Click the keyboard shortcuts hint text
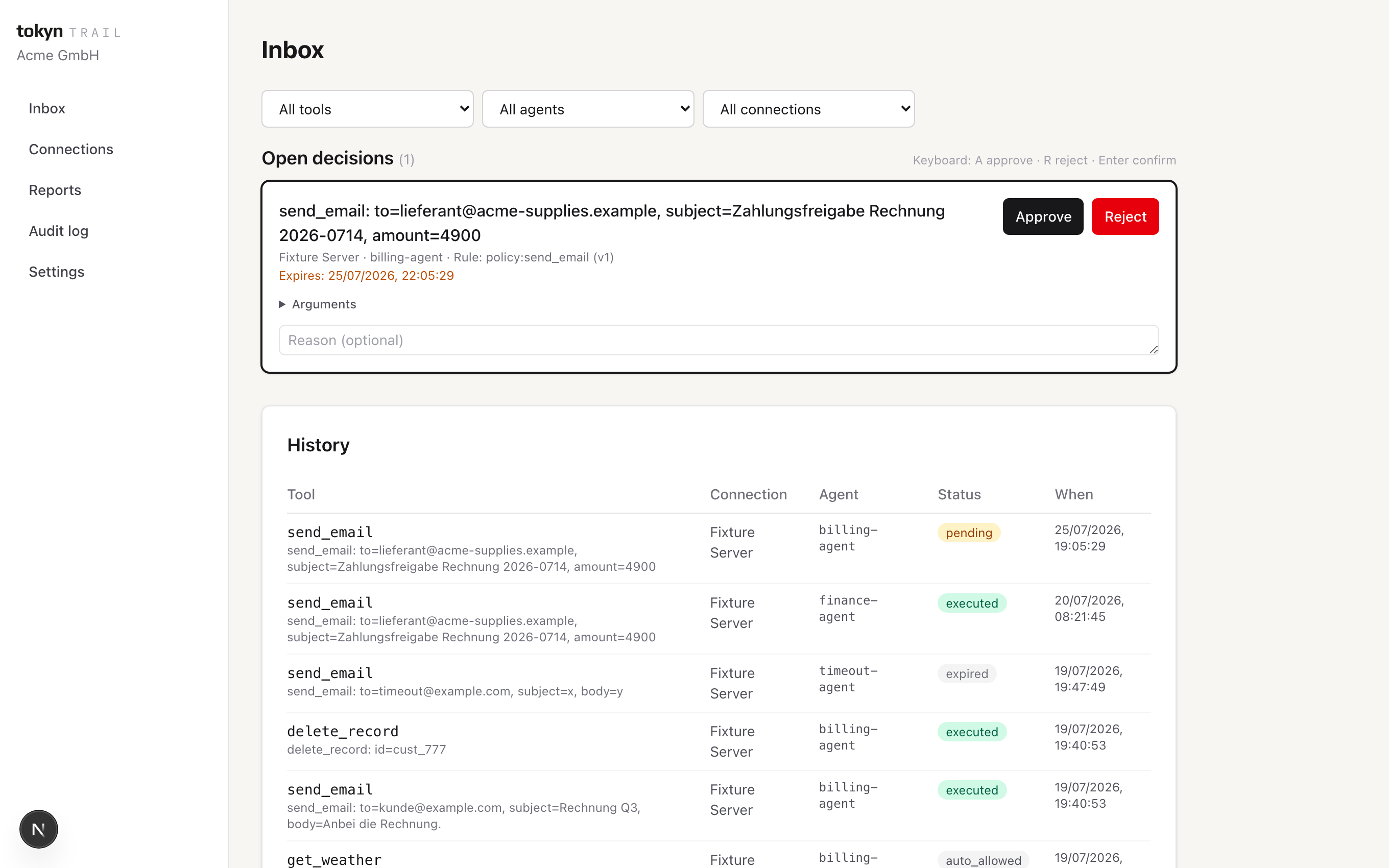The width and height of the screenshot is (1389, 868). [x=1045, y=160]
